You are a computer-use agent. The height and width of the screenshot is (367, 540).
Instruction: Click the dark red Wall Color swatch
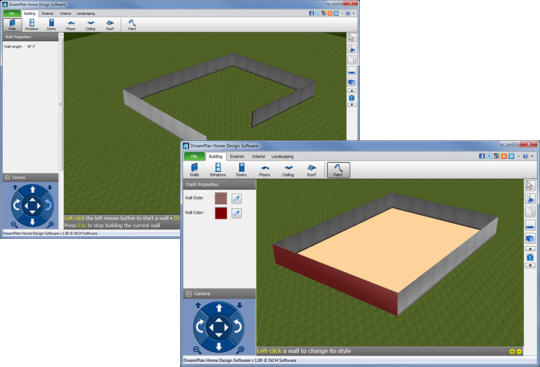coord(221,213)
